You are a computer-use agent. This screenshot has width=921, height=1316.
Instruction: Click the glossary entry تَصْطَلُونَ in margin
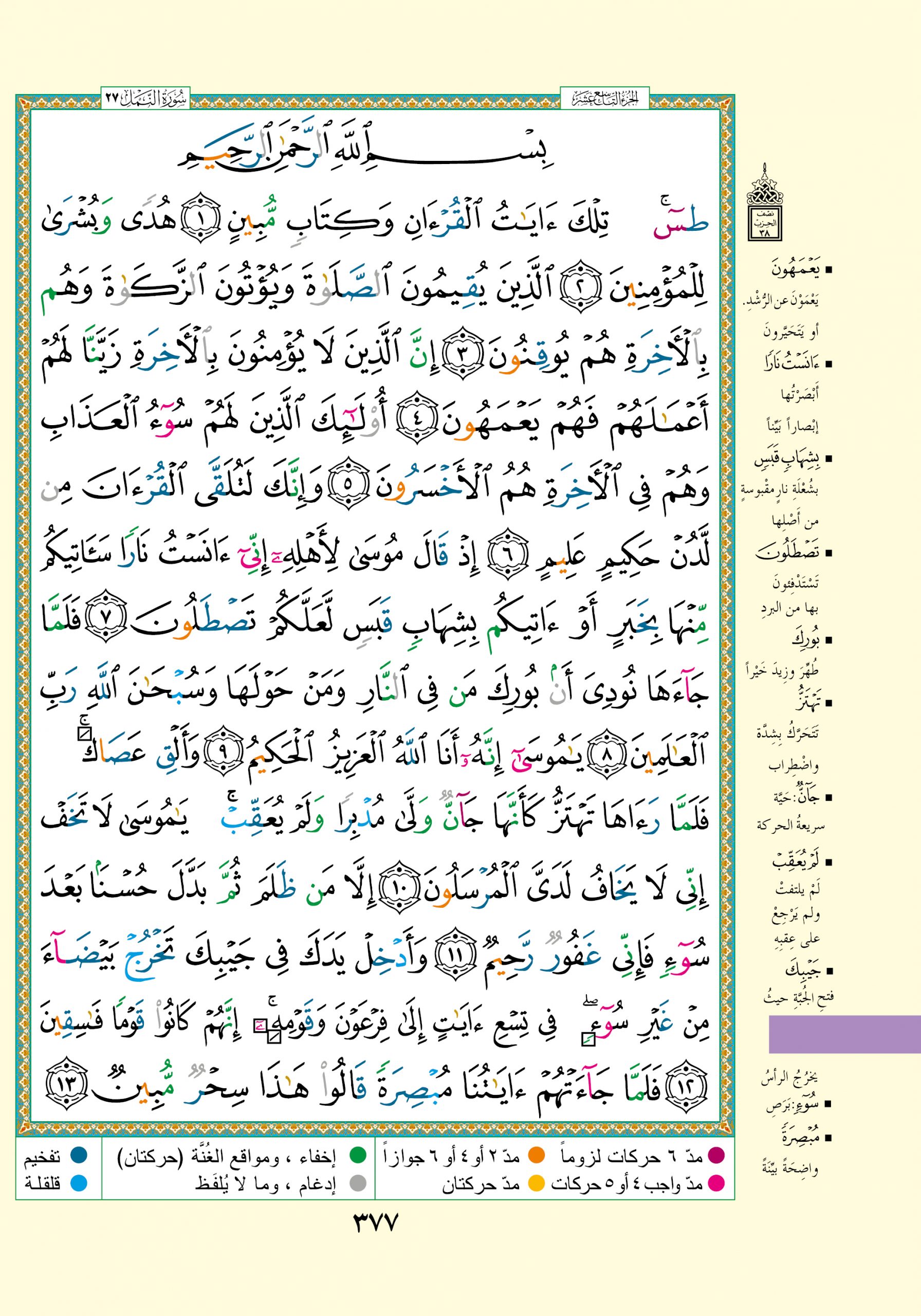(x=788, y=553)
